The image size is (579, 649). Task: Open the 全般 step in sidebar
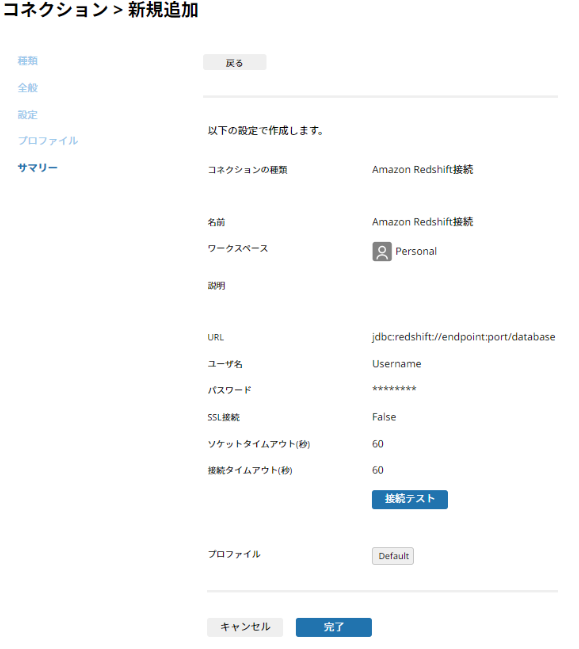click(x=28, y=88)
